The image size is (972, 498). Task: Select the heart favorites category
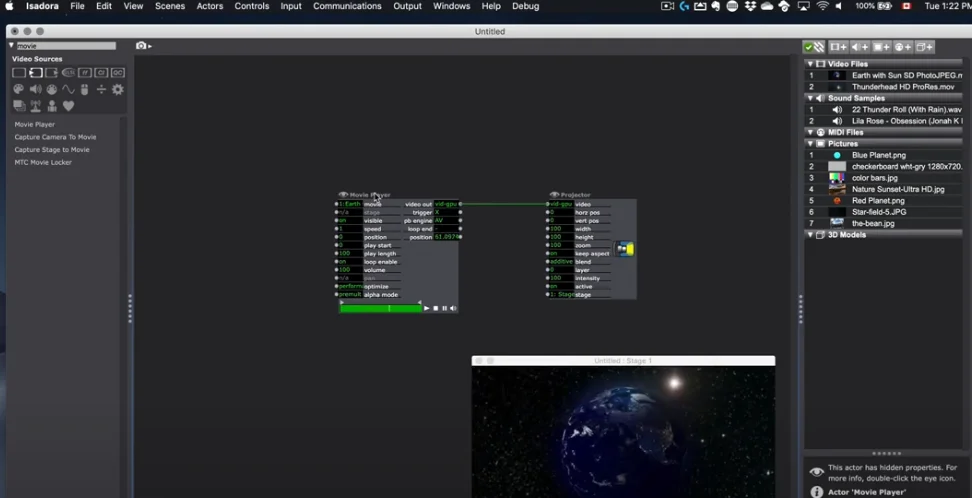[x=68, y=106]
